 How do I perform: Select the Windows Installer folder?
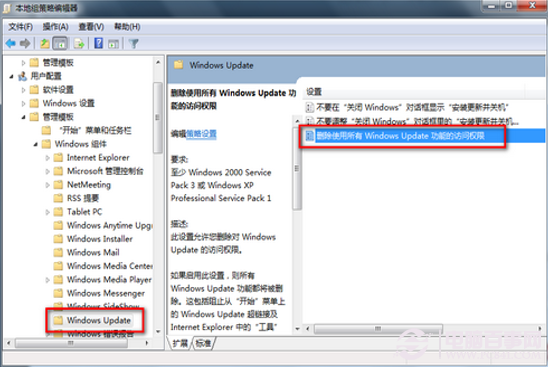pyautogui.click(x=100, y=239)
